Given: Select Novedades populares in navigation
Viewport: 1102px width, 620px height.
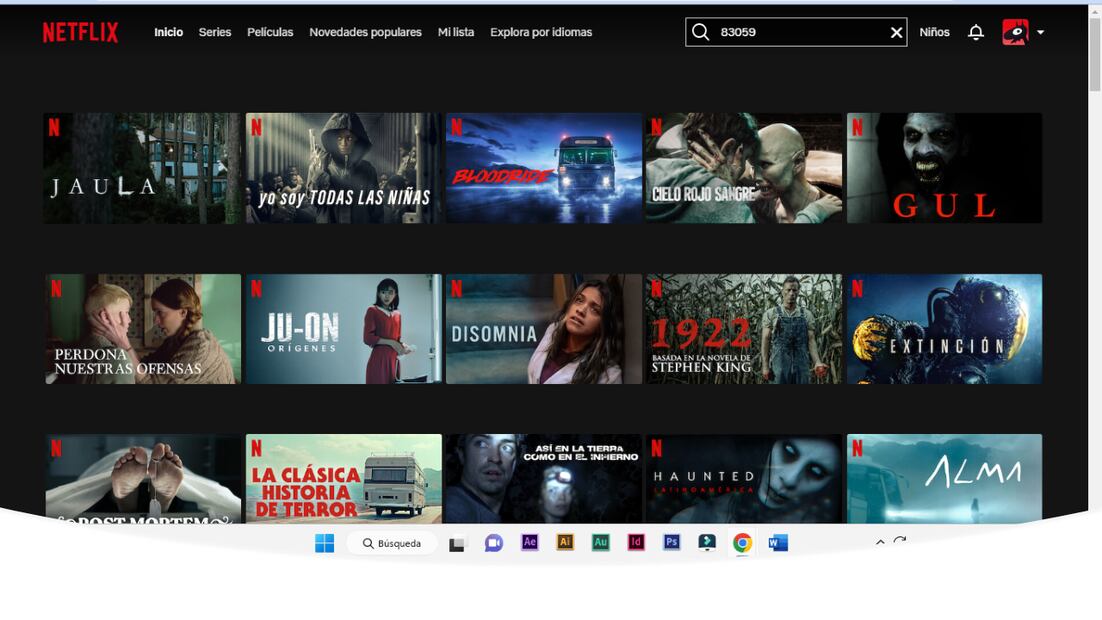Looking at the screenshot, I should [x=365, y=32].
